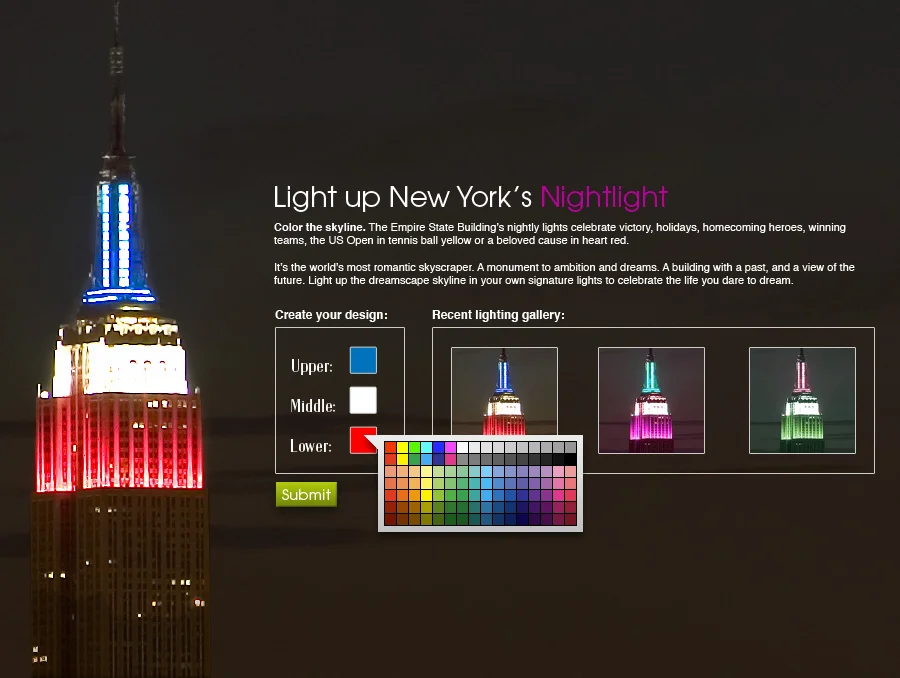Open gallery thumbnail with blue spire and red base
This screenshot has height=678, width=900.
pyautogui.click(x=504, y=391)
